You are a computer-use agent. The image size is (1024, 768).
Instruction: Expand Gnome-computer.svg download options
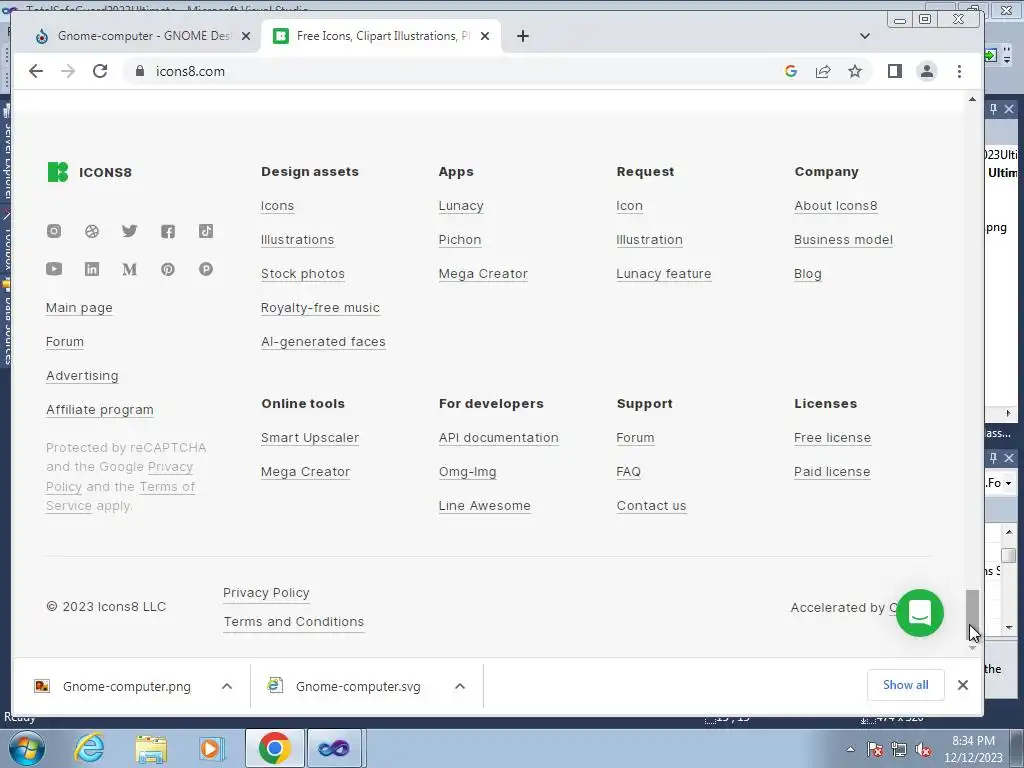tap(460, 686)
